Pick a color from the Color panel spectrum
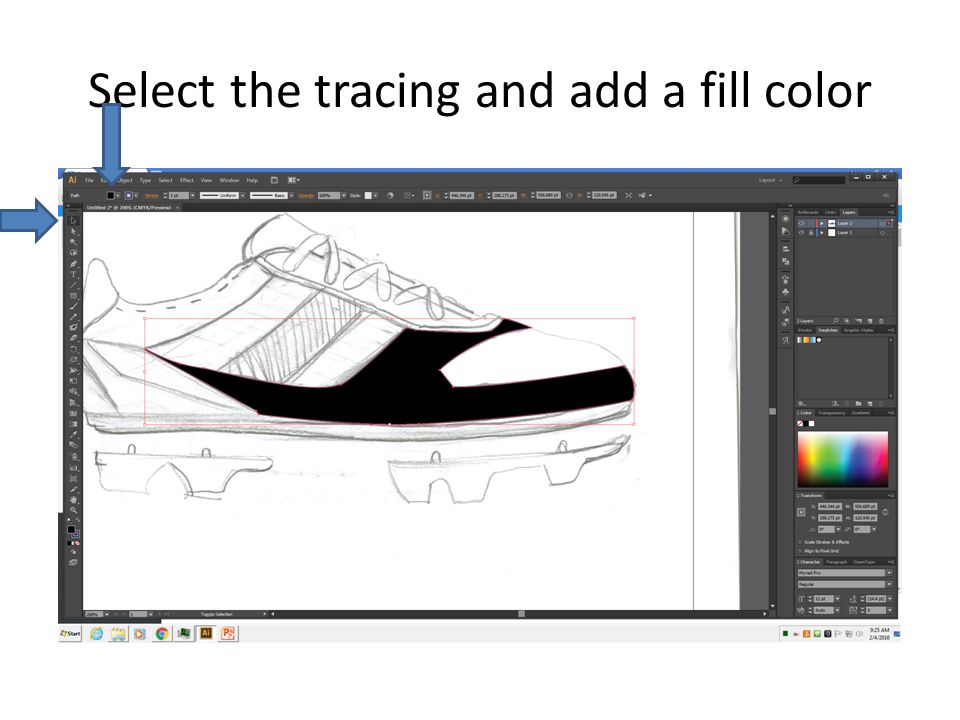The height and width of the screenshot is (720, 960). [x=842, y=459]
